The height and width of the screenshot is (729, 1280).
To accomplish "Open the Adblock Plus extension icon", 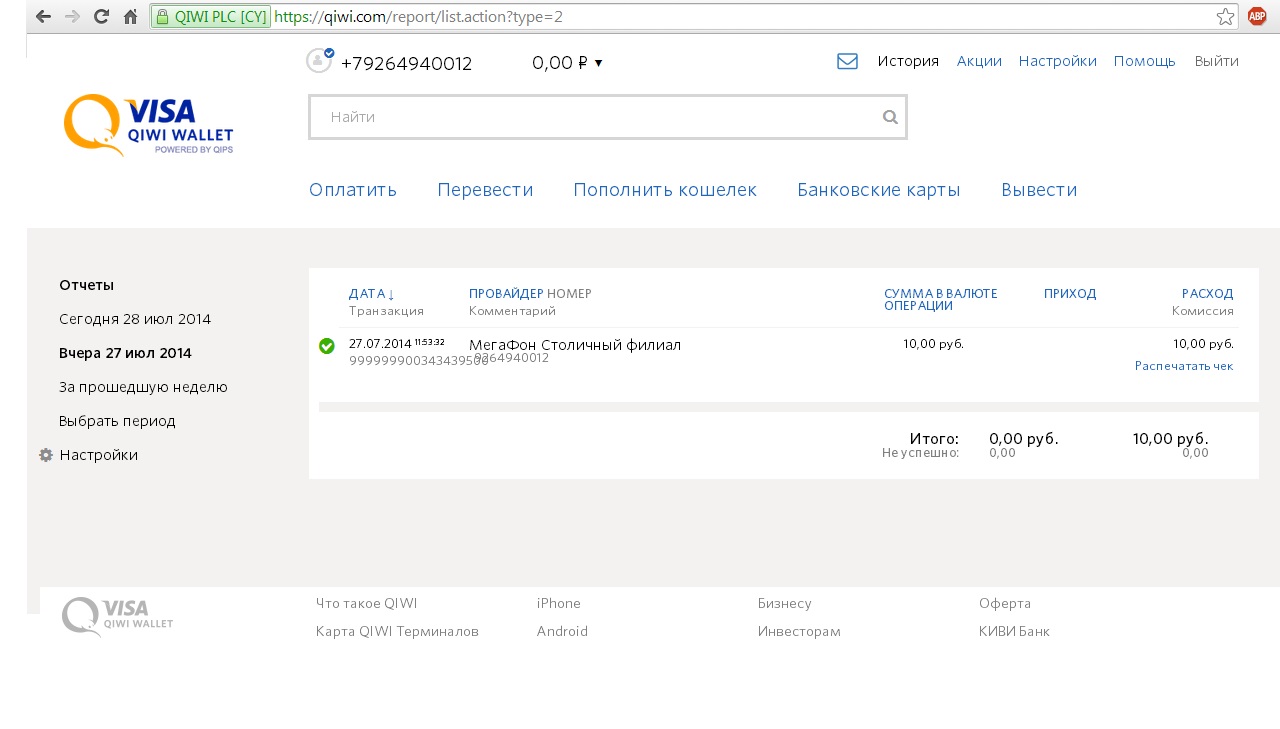I will point(1257,16).
